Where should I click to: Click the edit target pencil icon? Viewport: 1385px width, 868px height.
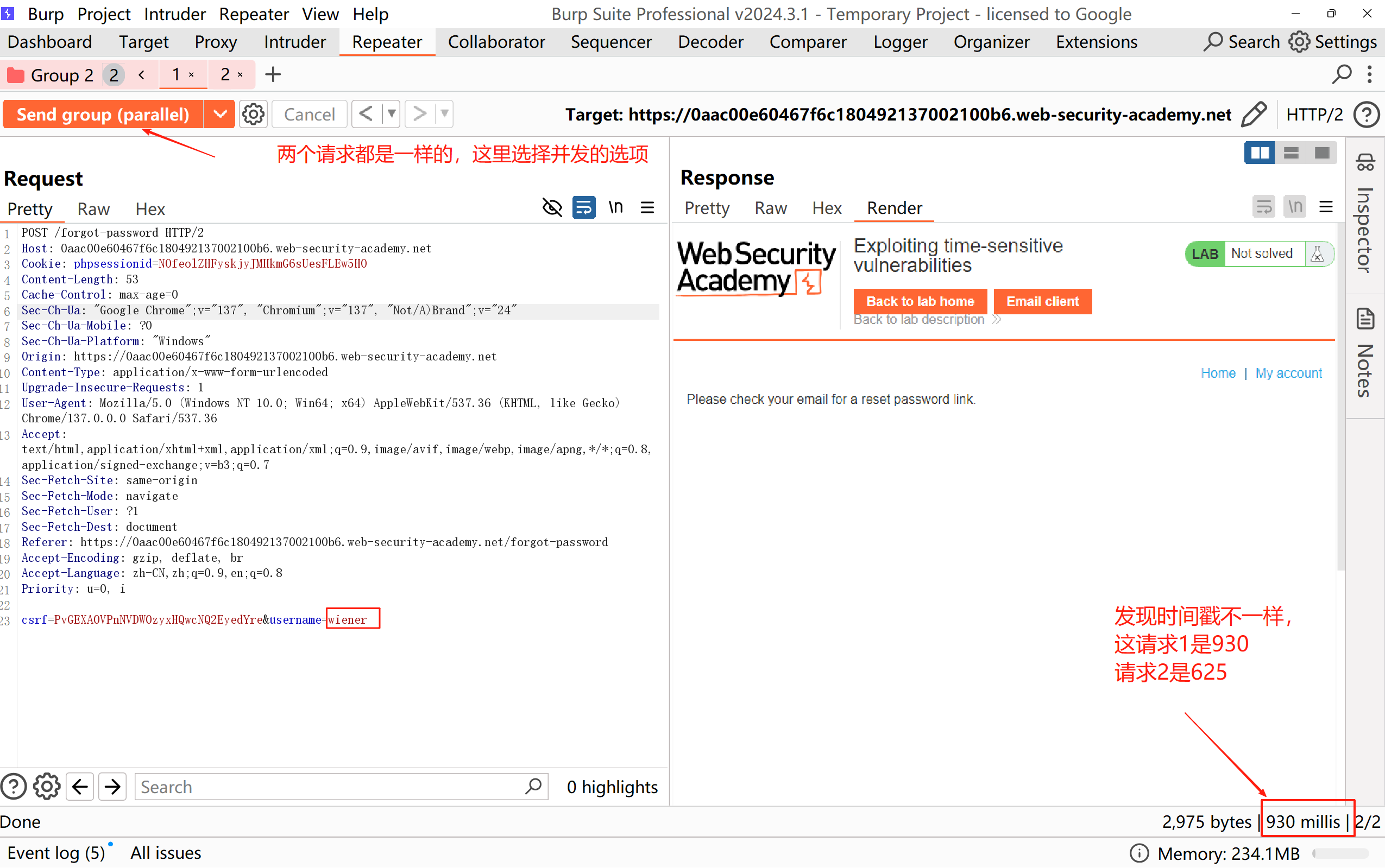click(x=1254, y=114)
